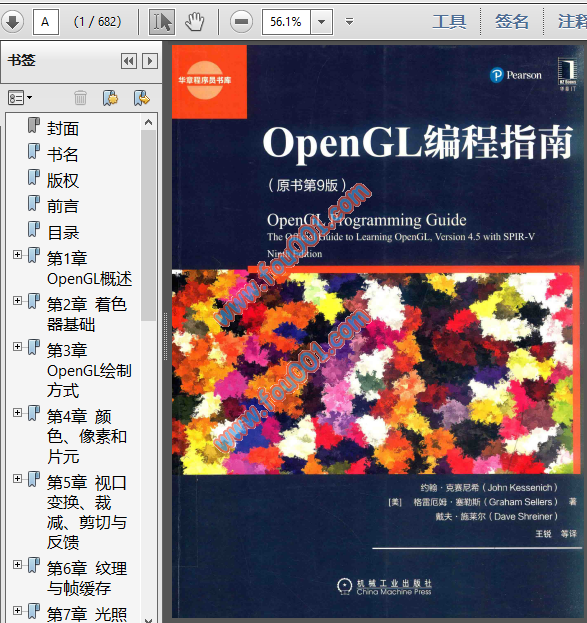Jump to the 目录 bookmark

[63, 232]
